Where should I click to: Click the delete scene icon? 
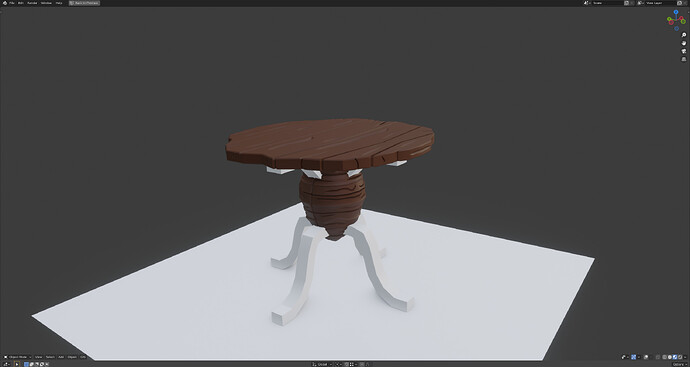pyautogui.click(x=632, y=3)
